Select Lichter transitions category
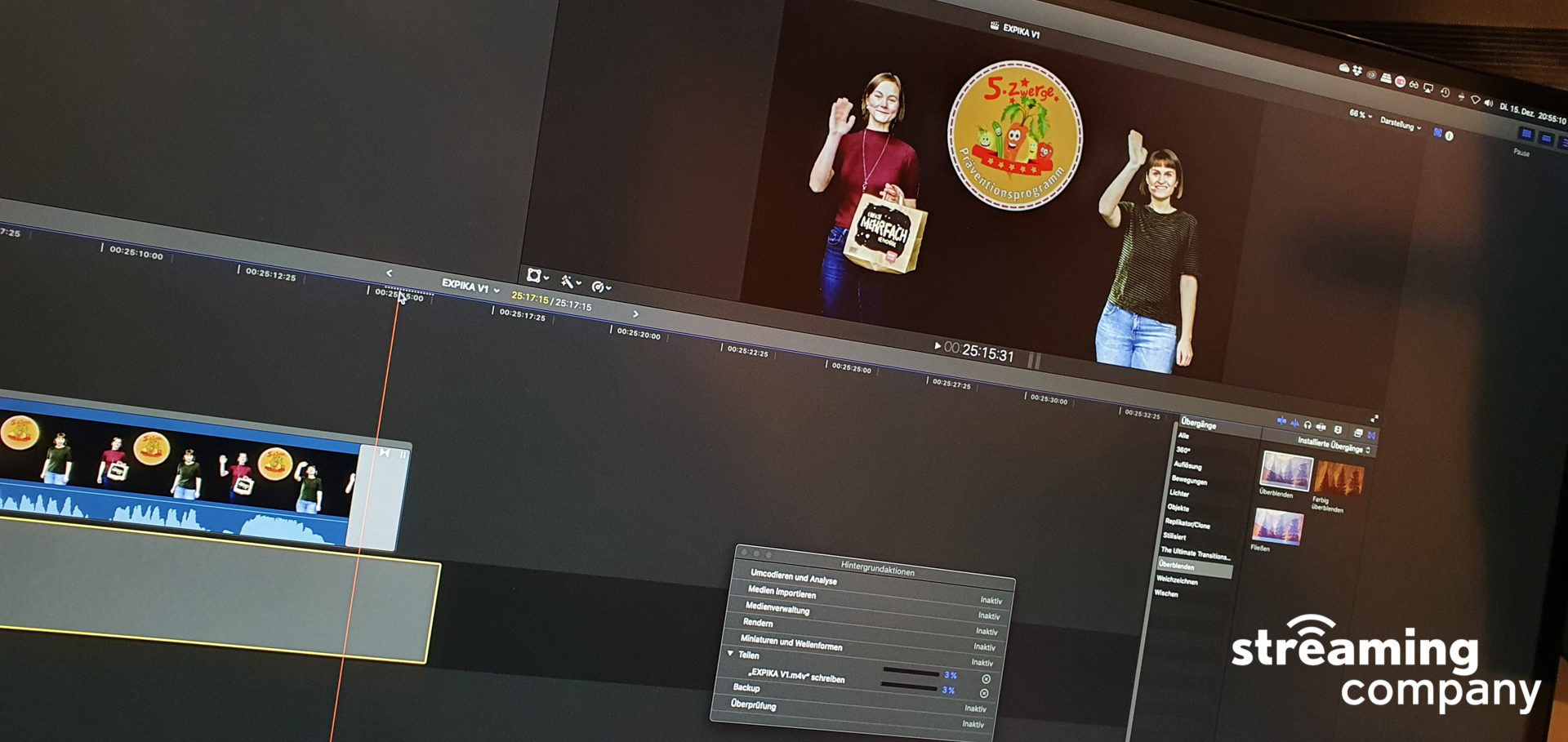The image size is (1568, 742). [1179, 493]
